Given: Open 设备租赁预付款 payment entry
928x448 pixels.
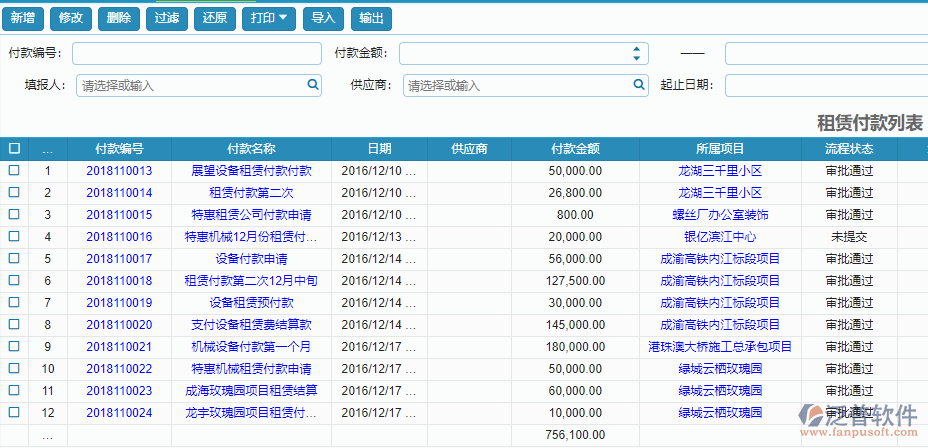Looking at the screenshot, I should pos(252,303).
